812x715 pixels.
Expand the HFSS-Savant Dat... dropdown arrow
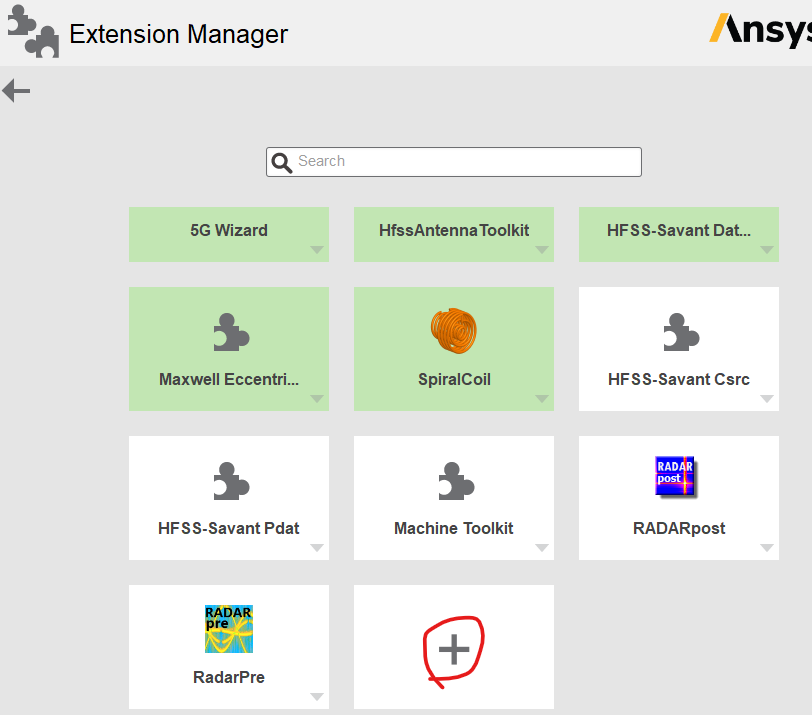coord(767,250)
